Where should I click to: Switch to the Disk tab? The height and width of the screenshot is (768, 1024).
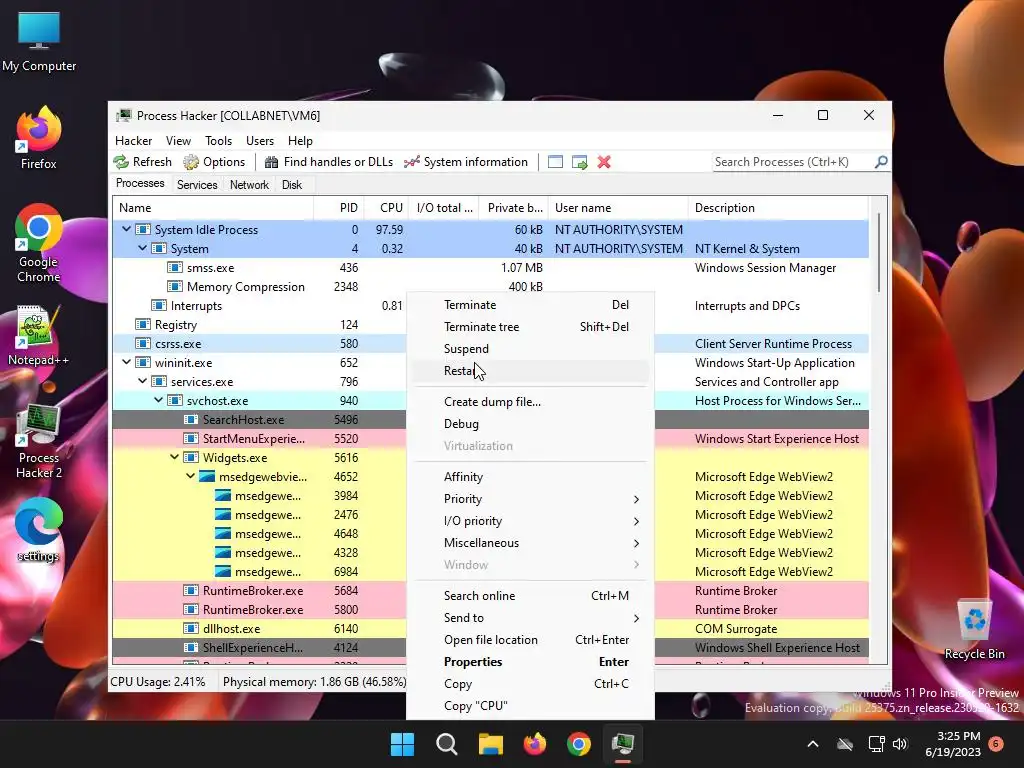click(x=292, y=185)
